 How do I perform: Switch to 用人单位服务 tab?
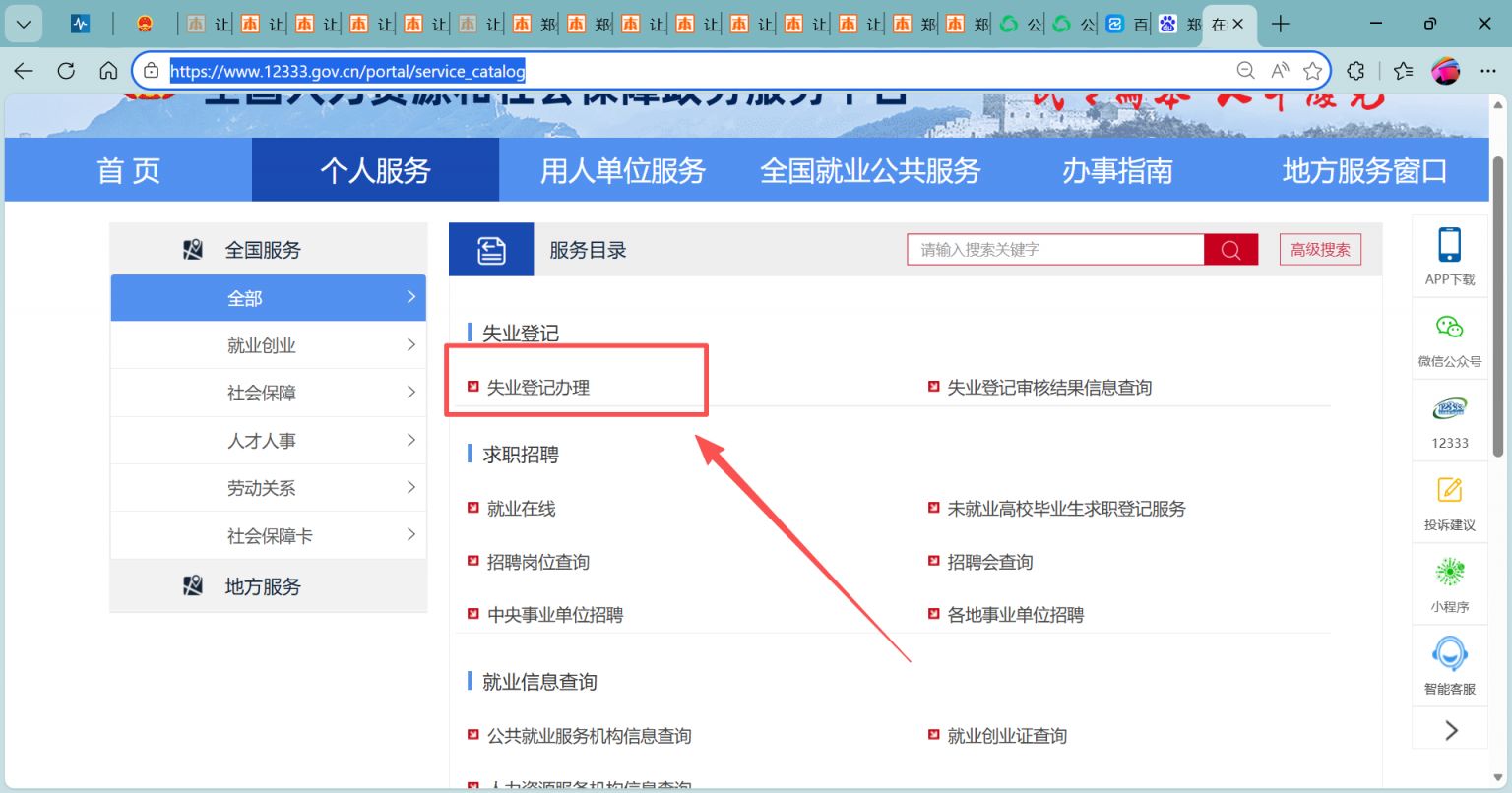(622, 170)
